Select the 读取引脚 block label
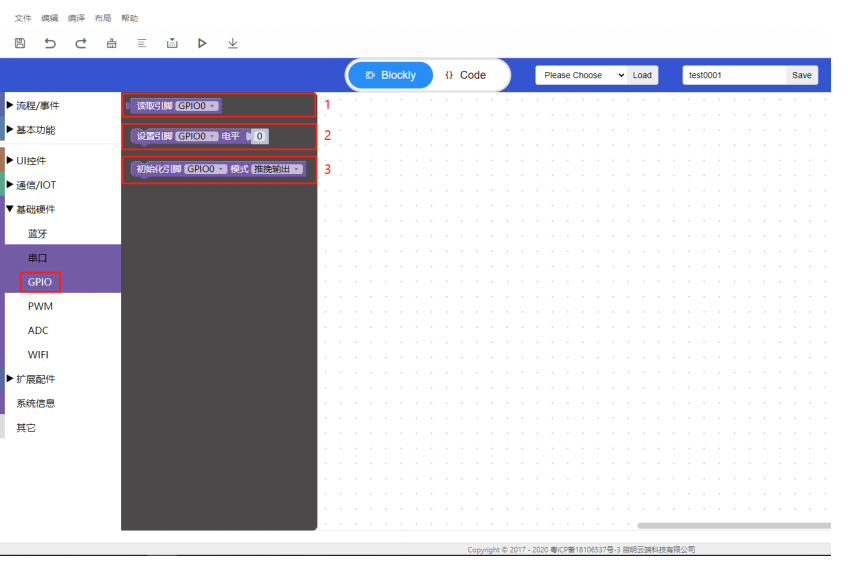The width and height of the screenshot is (848, 566). pyautogui.click(x=154, y=106)
